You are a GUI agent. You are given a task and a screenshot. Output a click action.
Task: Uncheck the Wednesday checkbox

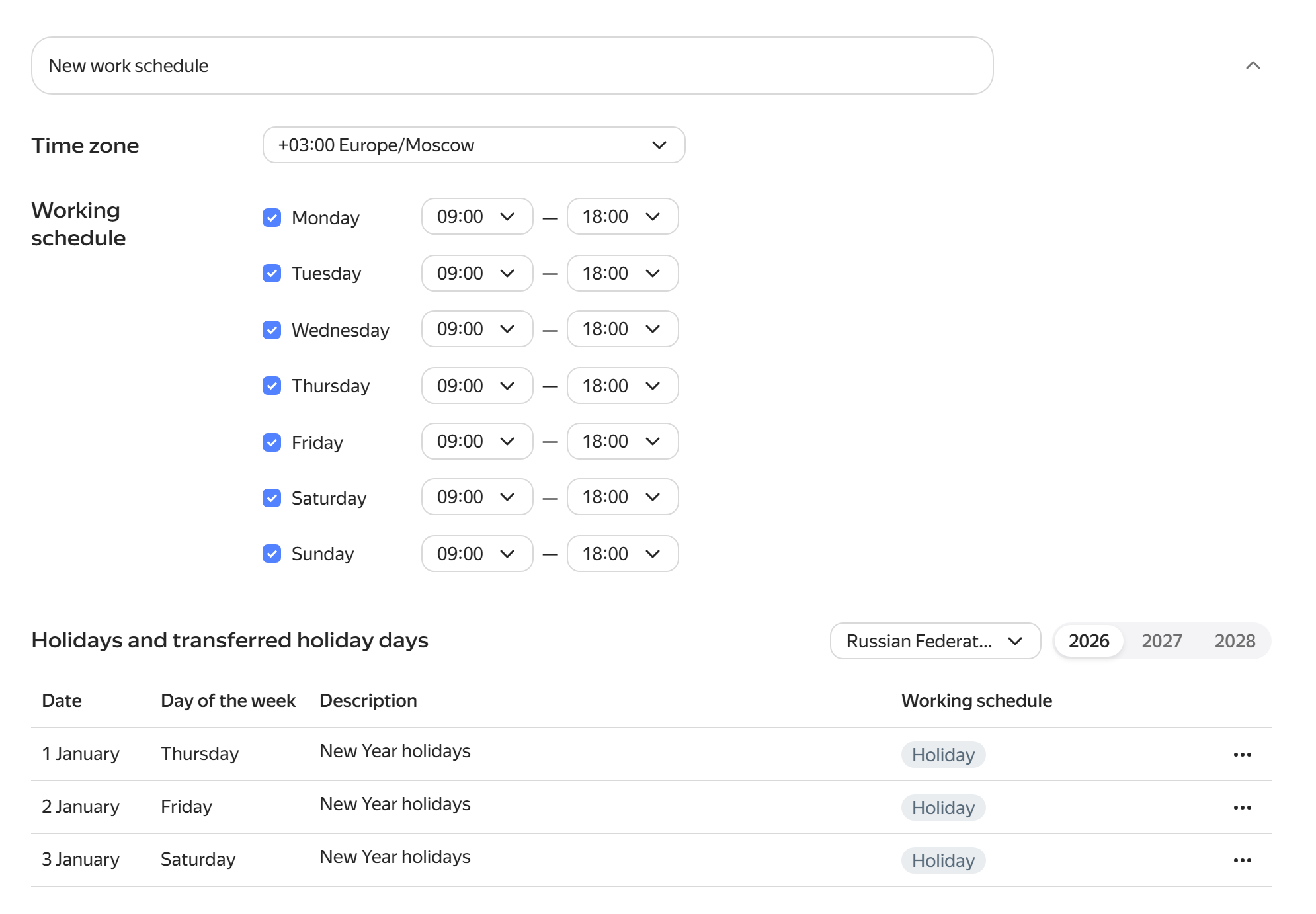tap(272, 330)
